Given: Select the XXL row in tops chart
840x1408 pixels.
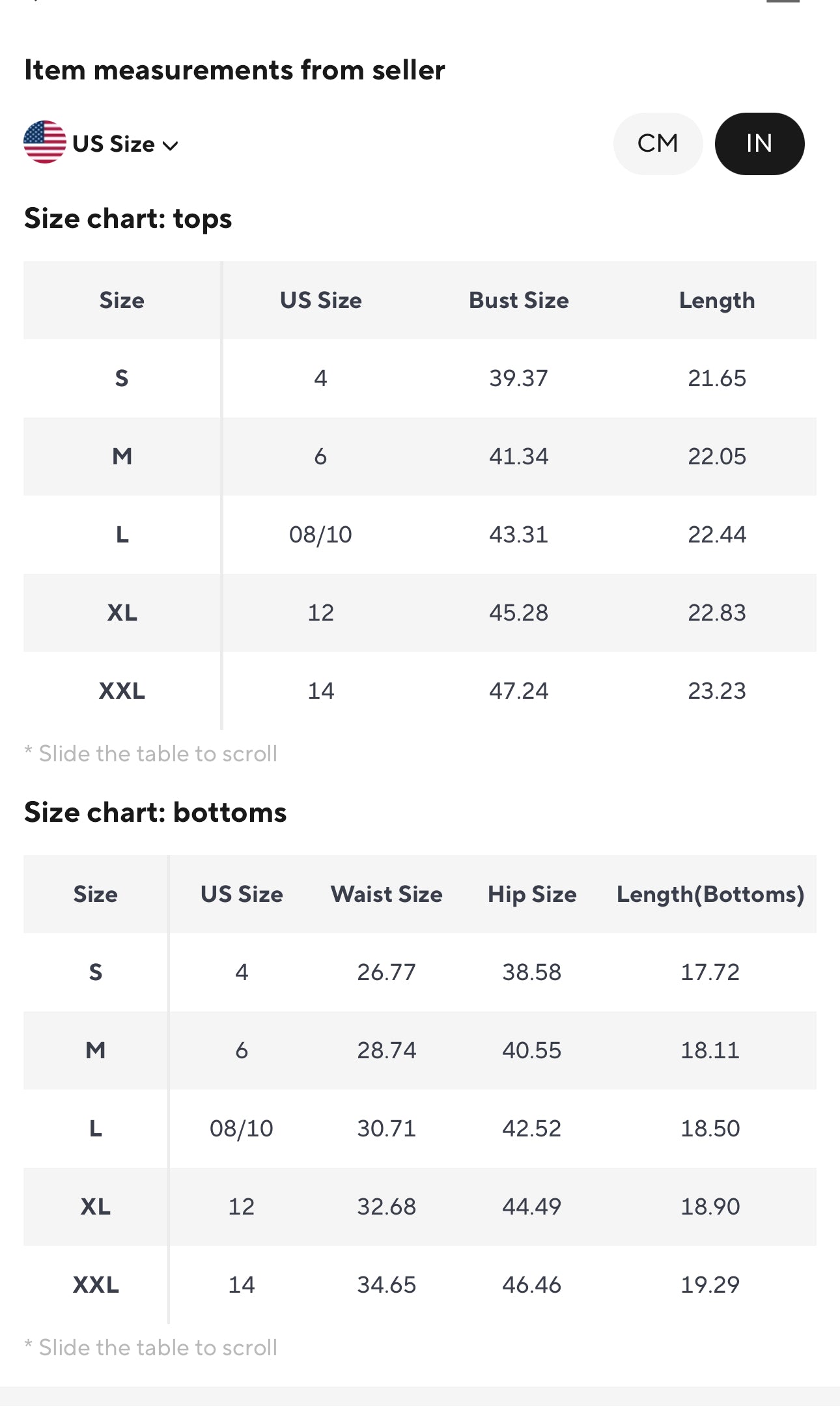Looking at the screenshot, I should [122, 691].
